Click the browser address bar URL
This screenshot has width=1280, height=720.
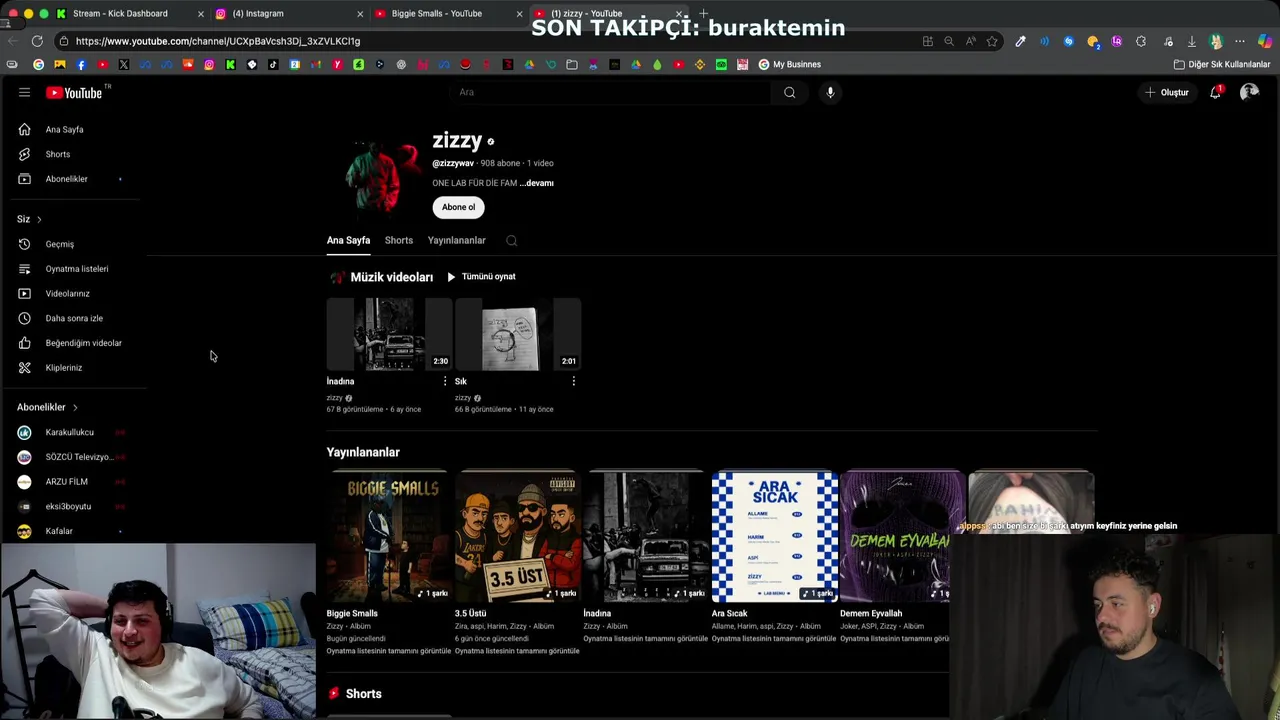point(218,41)
